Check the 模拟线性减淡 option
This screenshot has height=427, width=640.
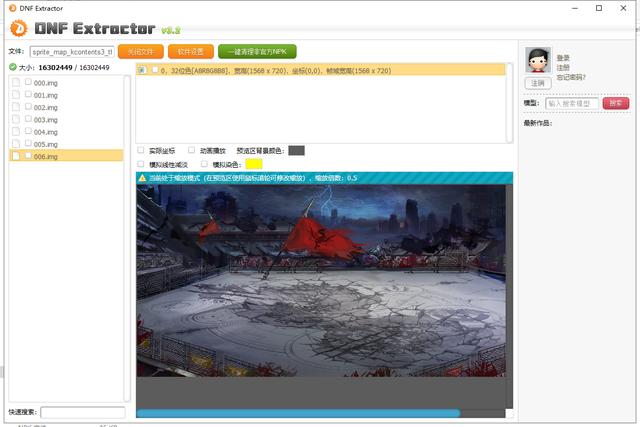coord(141,163)
